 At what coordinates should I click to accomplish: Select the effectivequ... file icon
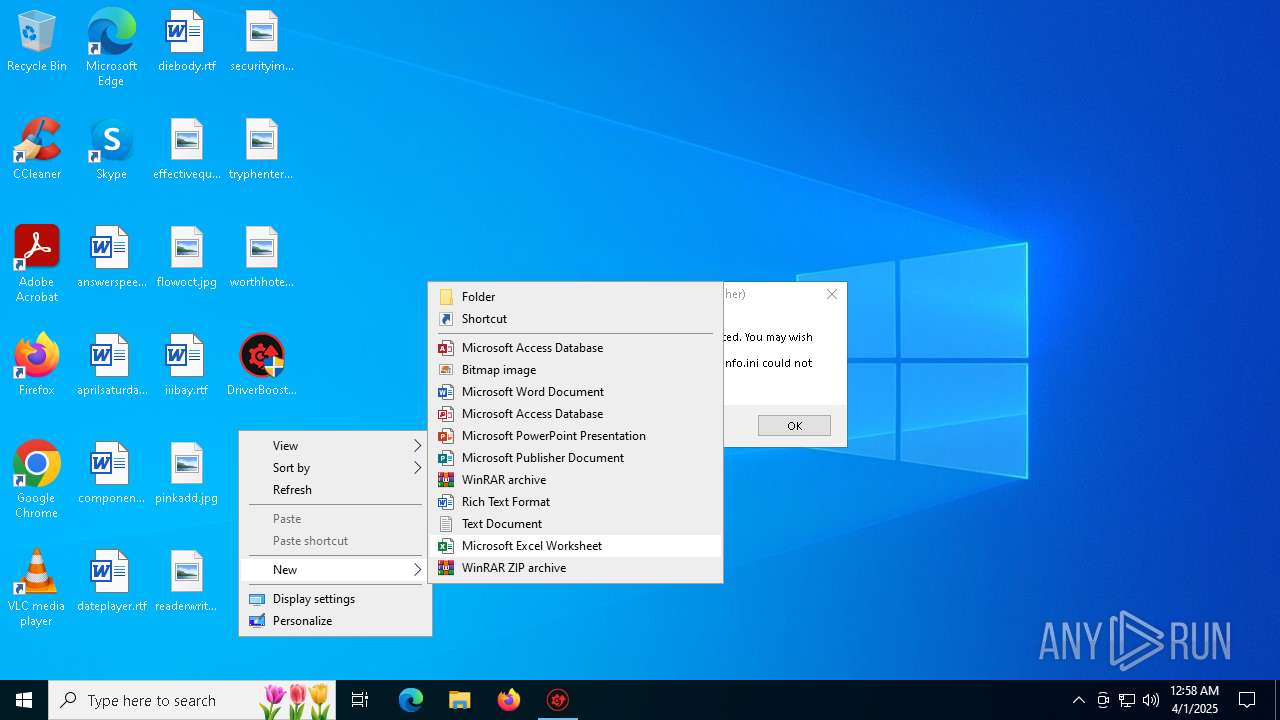click(x=186, y=150)
